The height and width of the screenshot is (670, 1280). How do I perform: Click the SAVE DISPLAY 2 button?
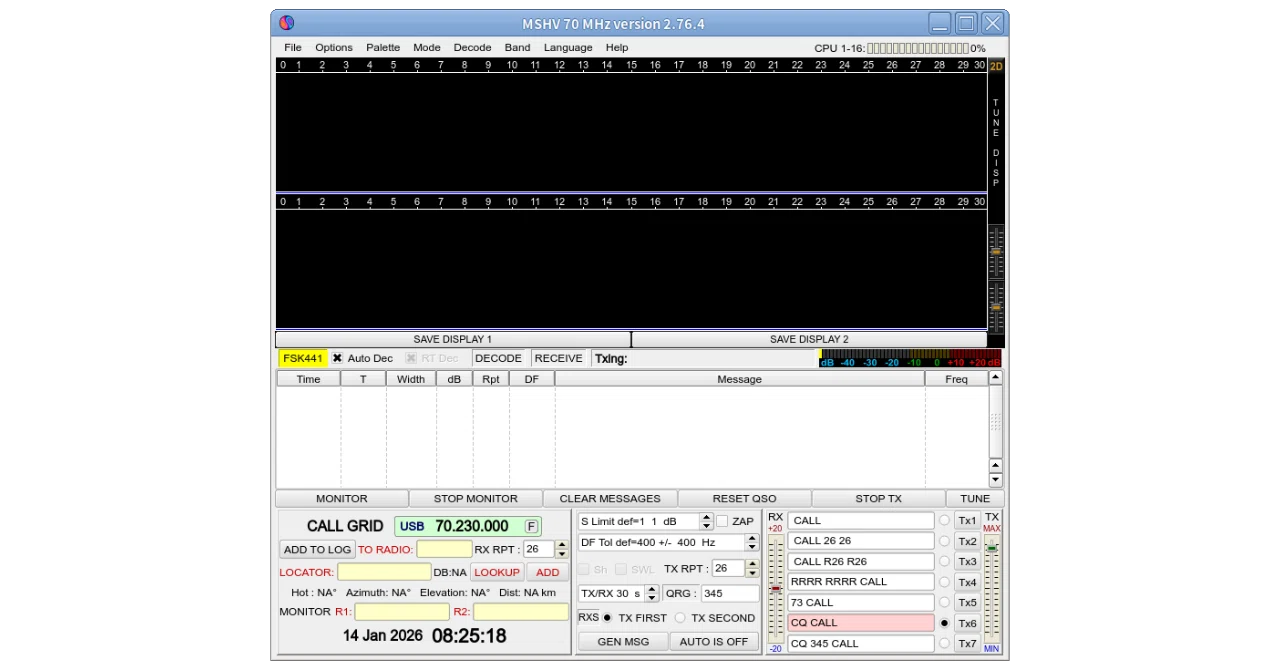tap(809, 339)
